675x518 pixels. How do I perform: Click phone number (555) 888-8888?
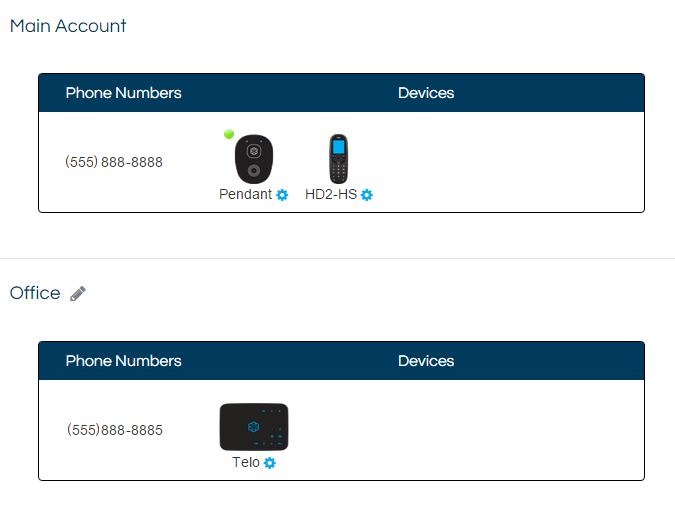(114, 162)
